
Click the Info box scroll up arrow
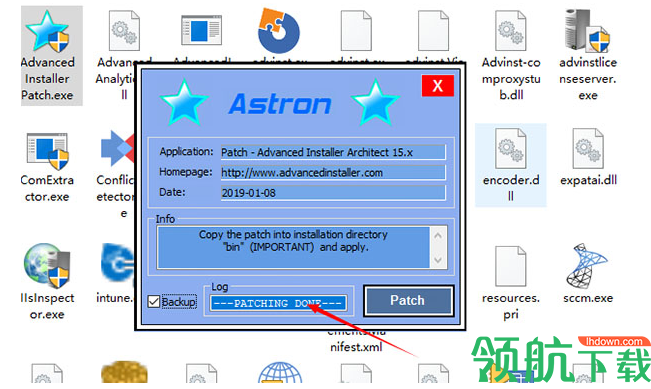pyautogui.click(x=438, y=236)
